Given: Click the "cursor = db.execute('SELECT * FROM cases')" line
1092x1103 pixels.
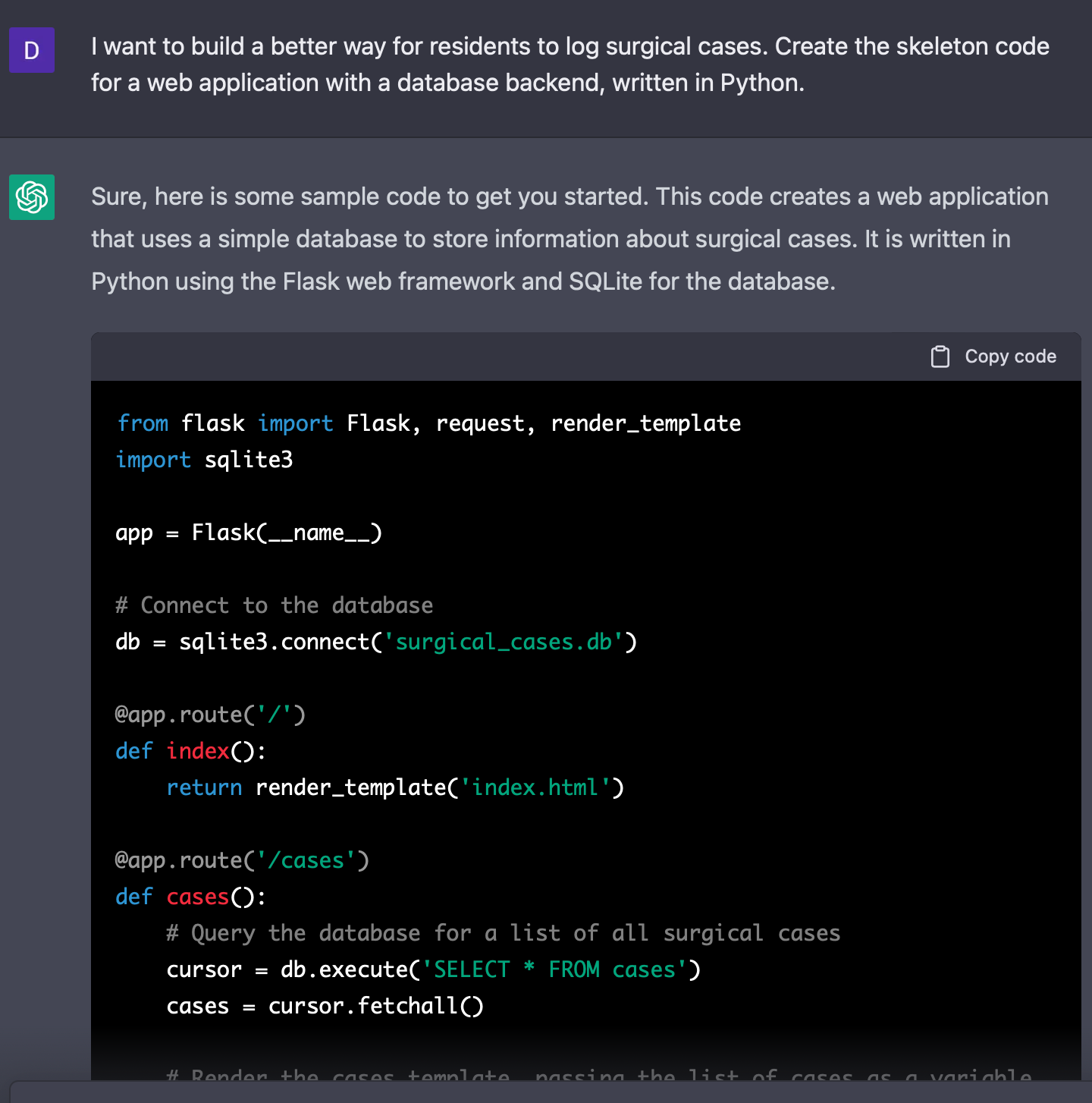Looking at the screenshot, I should tap(434, 969).
